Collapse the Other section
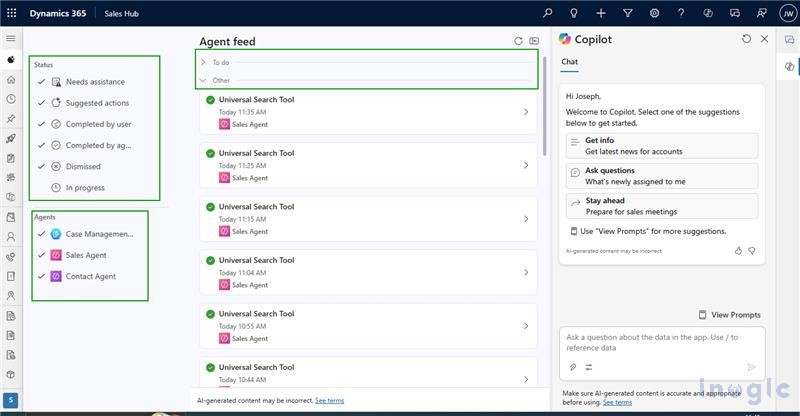This screenshot has height=416, width=800. pos(203,80)
